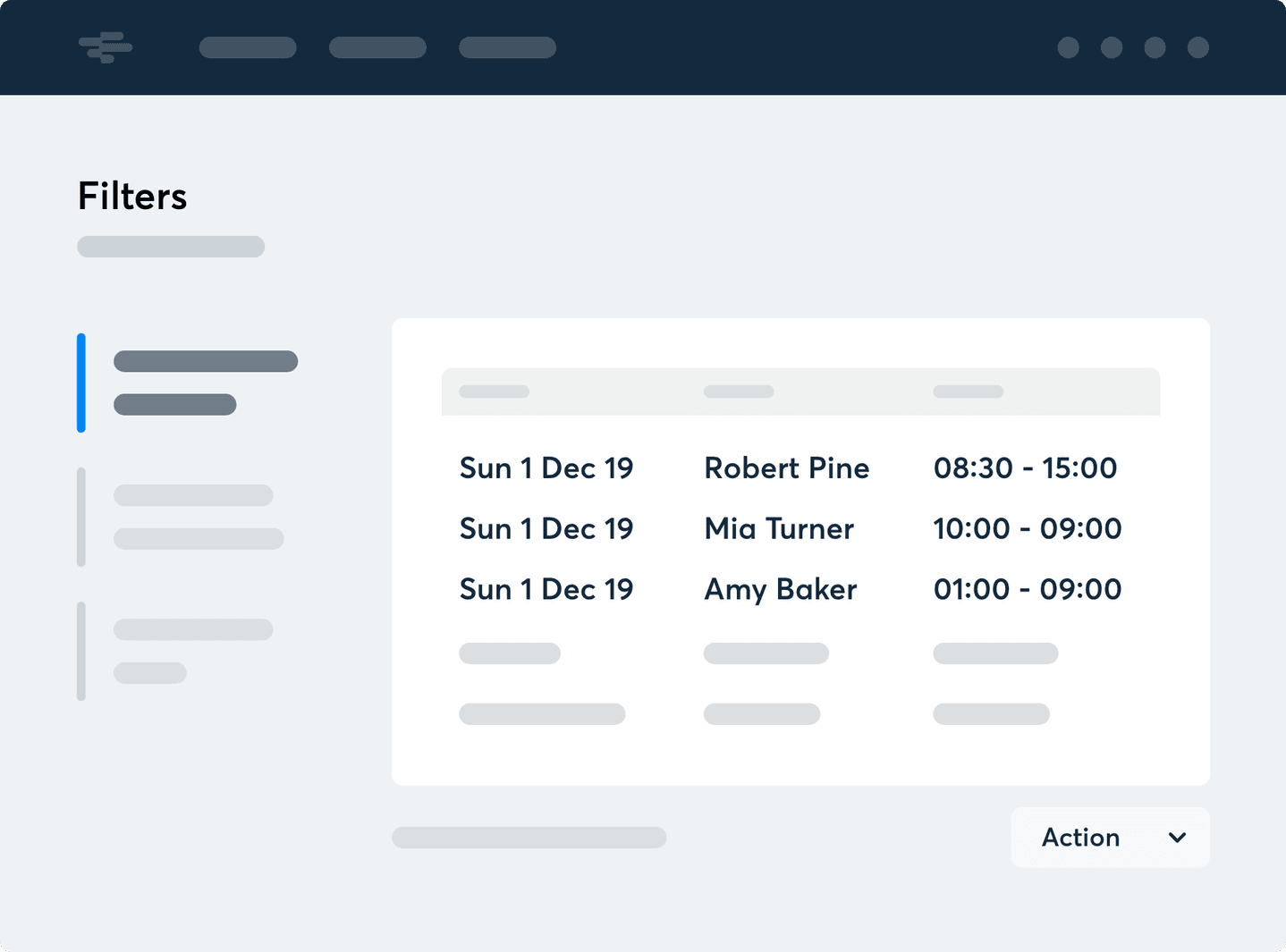The height and width of the screenshot is (952, 1286).
Task: Click the first column header in table
Action: (x=494, y=392)
